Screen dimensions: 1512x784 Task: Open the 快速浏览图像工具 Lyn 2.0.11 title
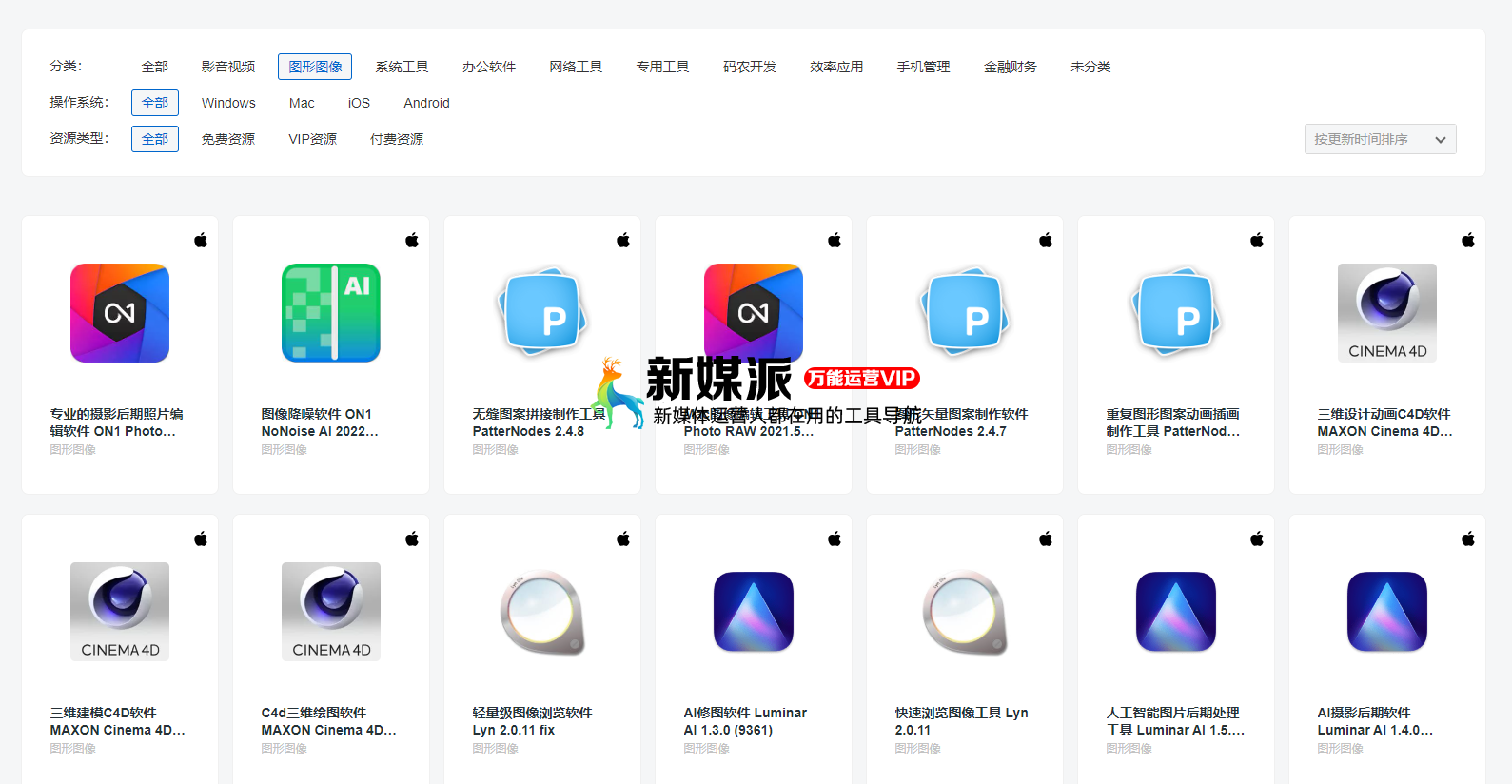pos(962,721)
